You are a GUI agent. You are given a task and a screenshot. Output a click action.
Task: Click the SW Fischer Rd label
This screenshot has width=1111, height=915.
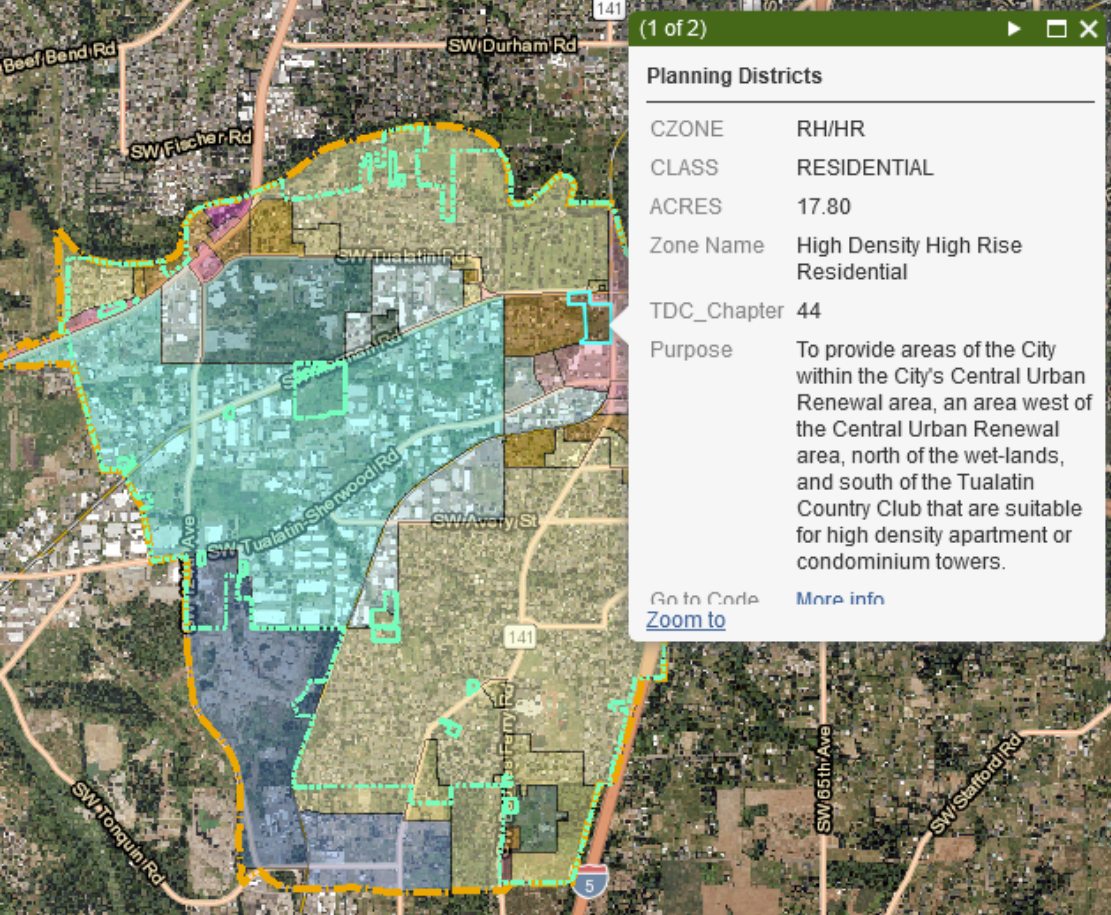coord(190,145)
